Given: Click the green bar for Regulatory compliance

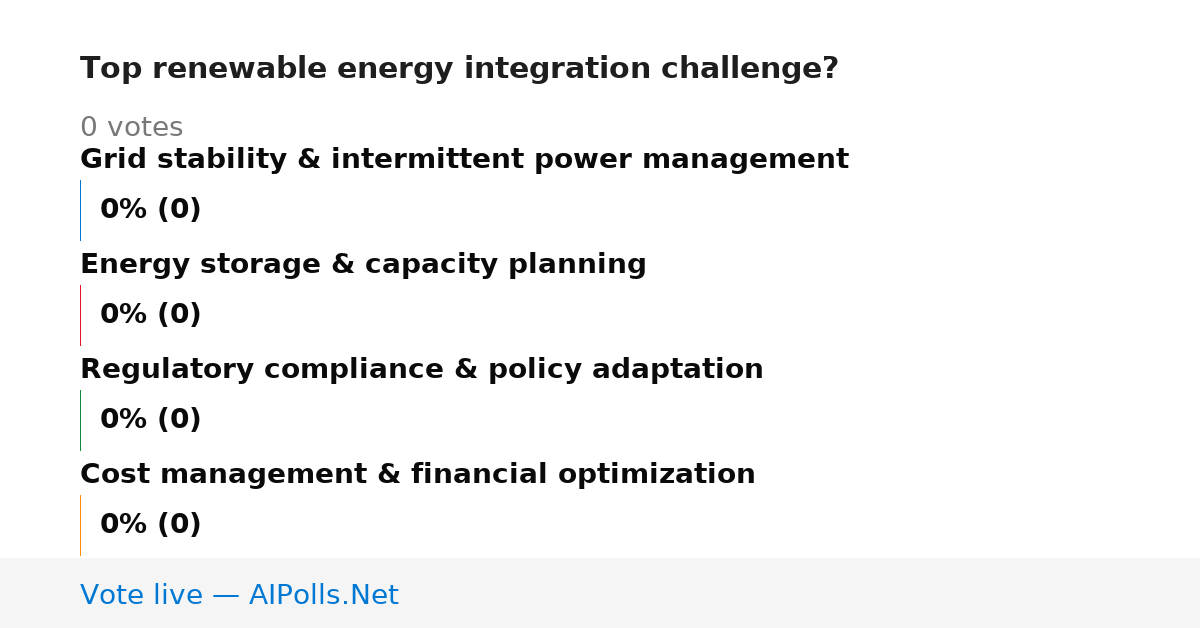Looking at the screenshot, I should click(80, 420).
